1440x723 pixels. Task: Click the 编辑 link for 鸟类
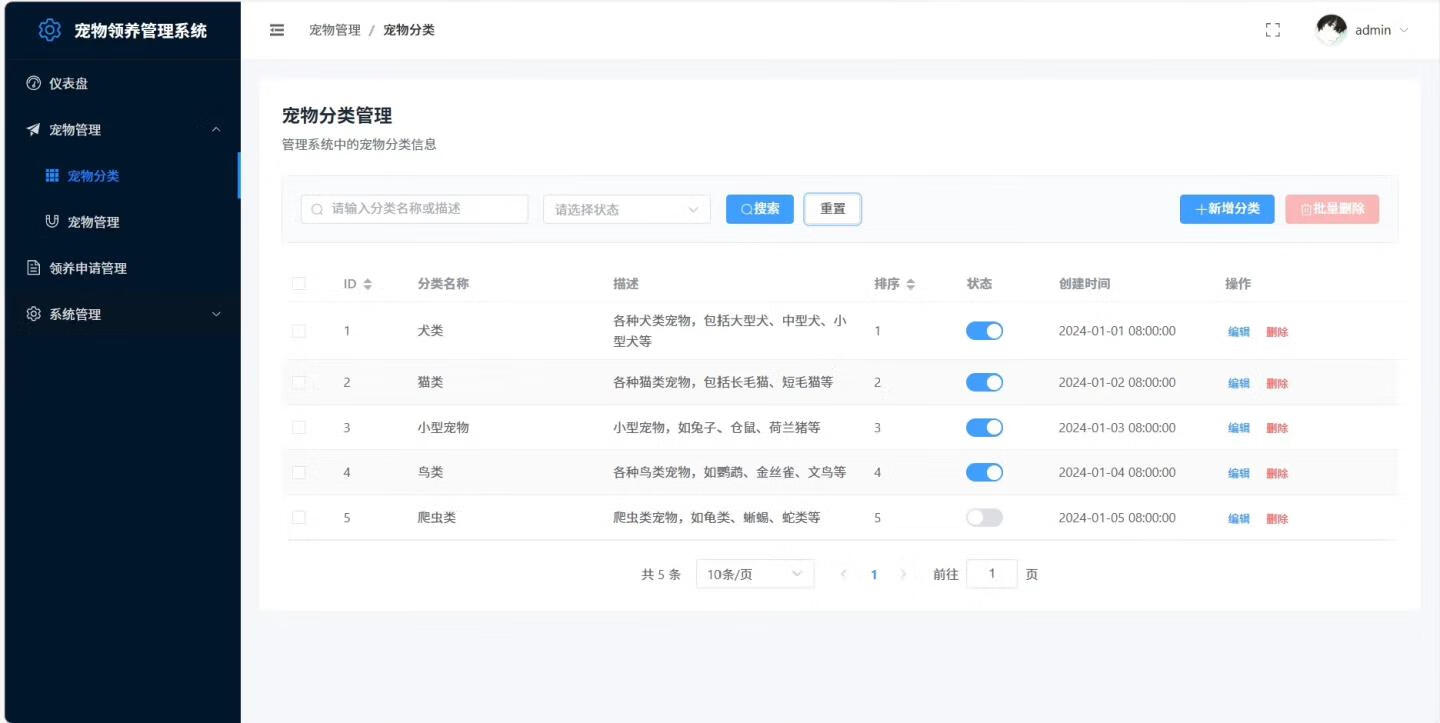1239,472
